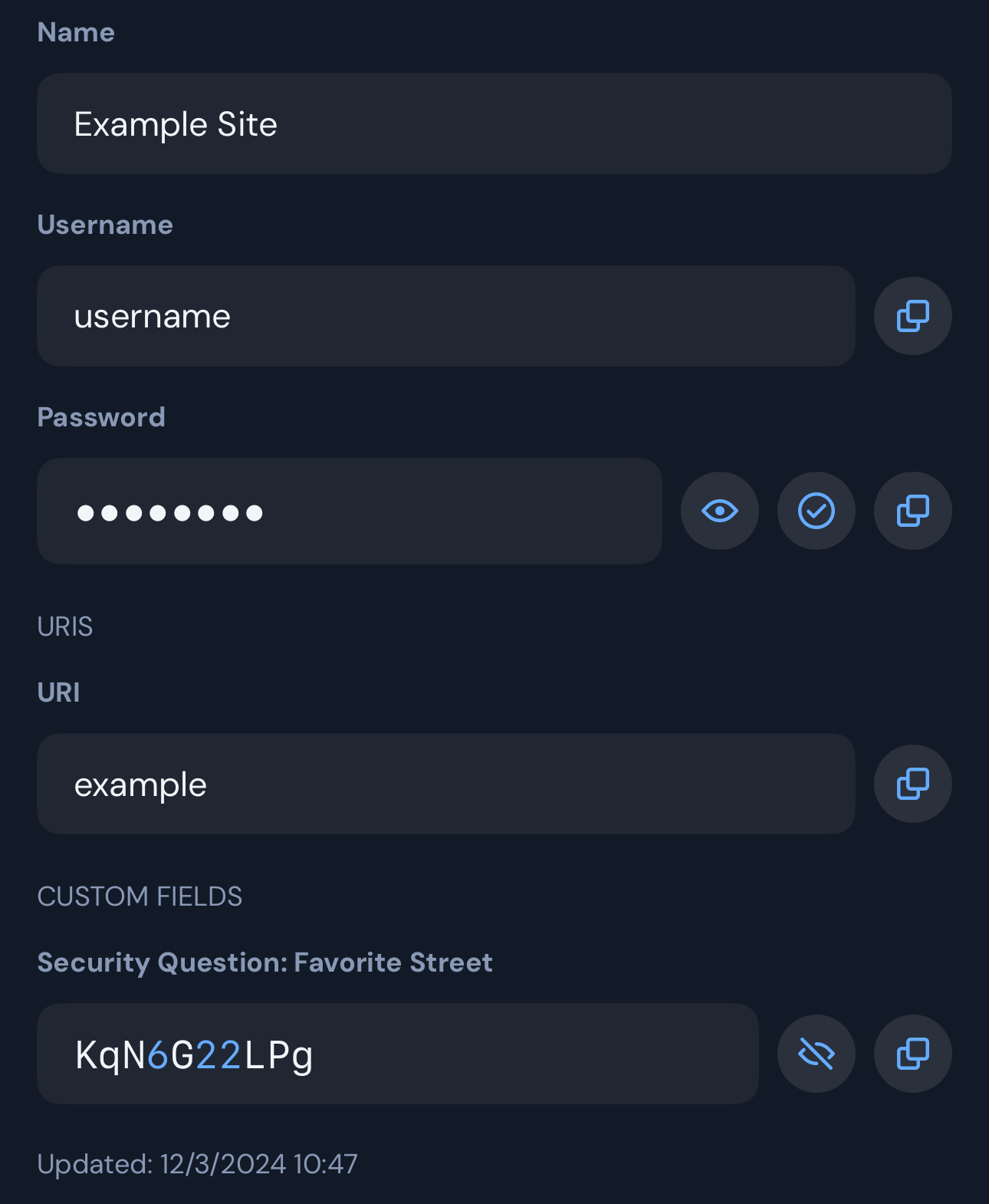Image resolution: width=989 pixels, height=1204 pixels.
Task: Check if password has been exposed
Action: click(816, 511)
